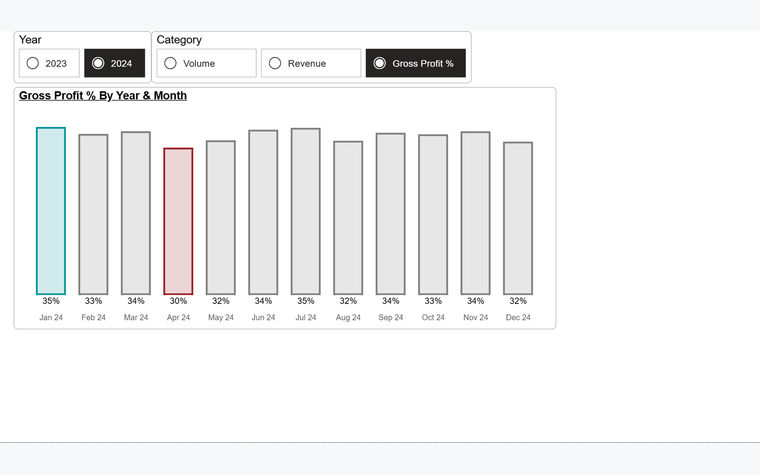This screenshot has width=760, height=475.
Task: Click the Category slicer header
Action: click(179, 40)
